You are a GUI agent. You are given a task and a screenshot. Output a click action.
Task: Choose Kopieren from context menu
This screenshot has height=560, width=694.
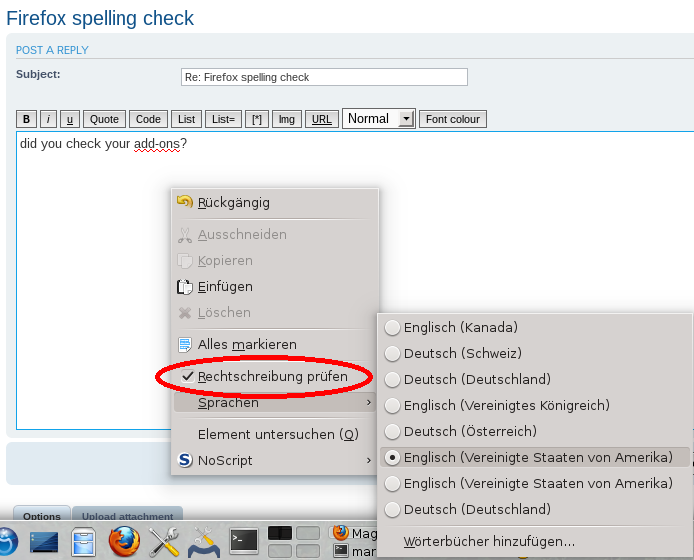pyautogui.click(x=275, y=261)
